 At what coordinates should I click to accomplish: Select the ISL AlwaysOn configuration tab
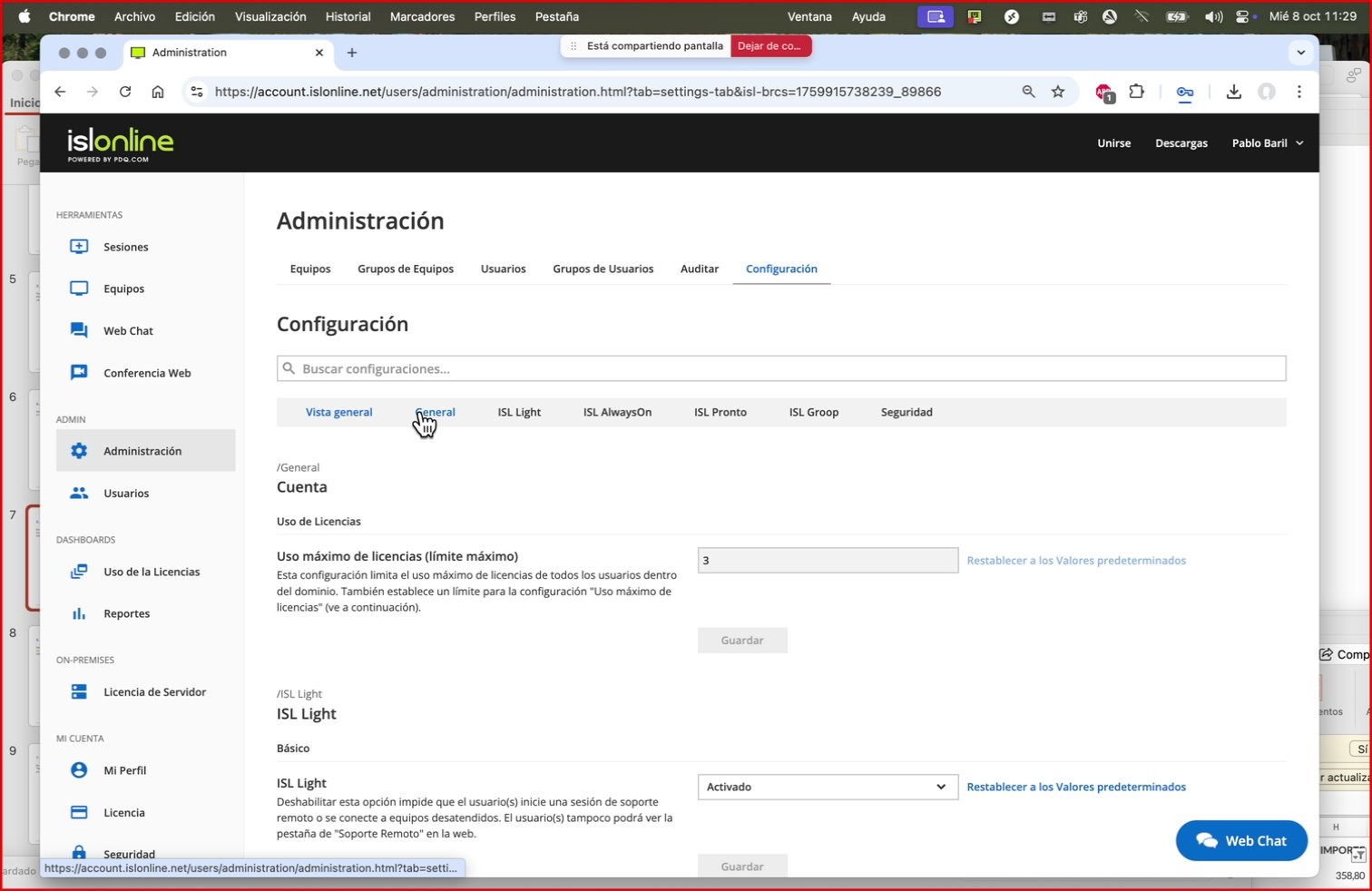[617, 411]
